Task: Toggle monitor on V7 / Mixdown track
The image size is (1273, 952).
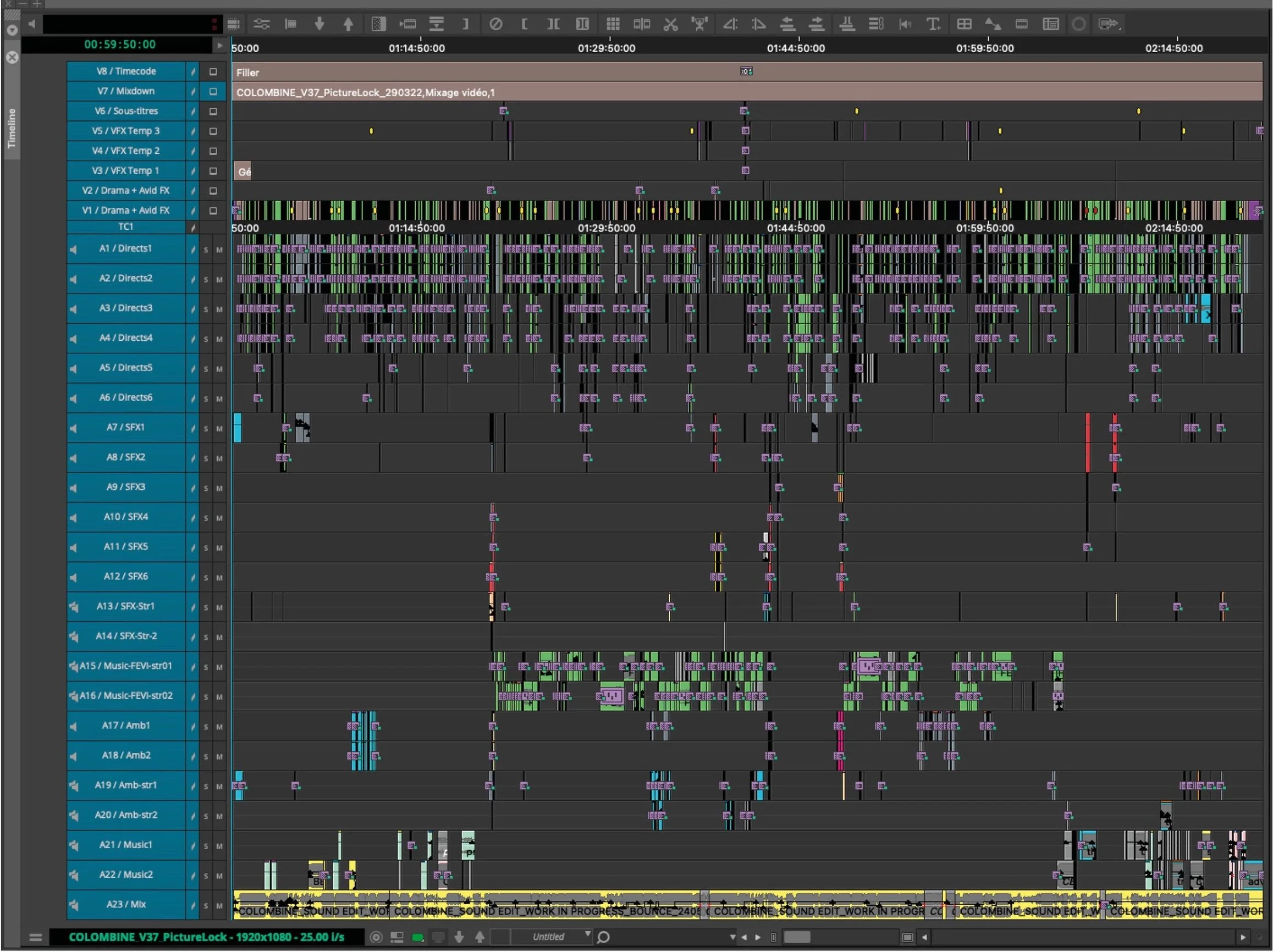Action: pyautogui.click(x=213, y=91)
